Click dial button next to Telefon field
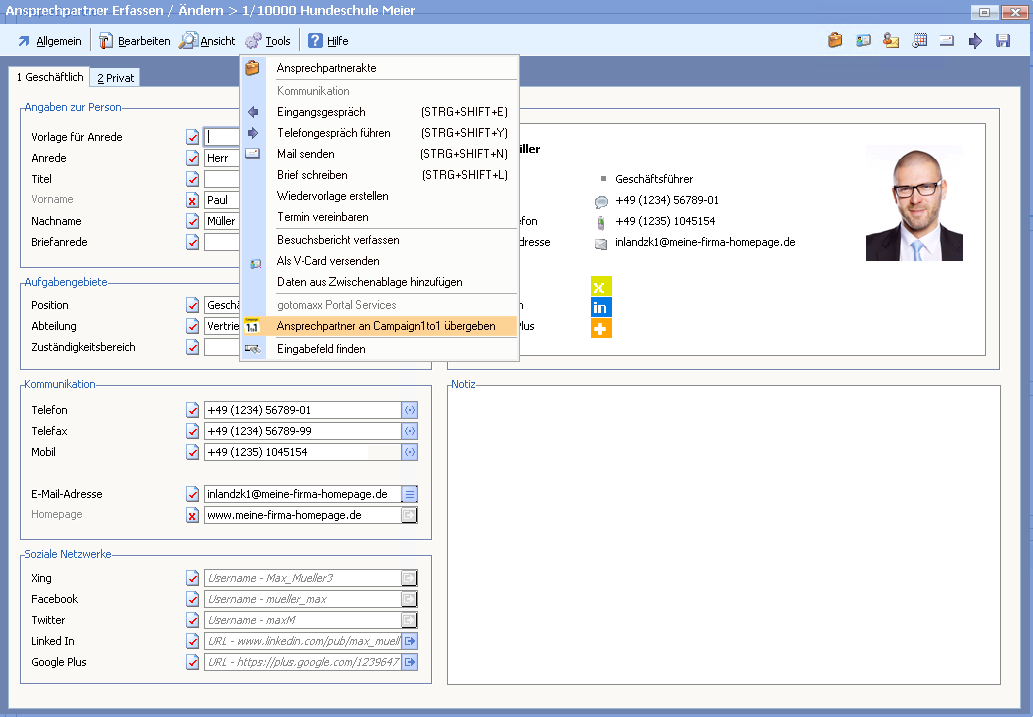1033x717 pixels. click(x=409, y=410)
